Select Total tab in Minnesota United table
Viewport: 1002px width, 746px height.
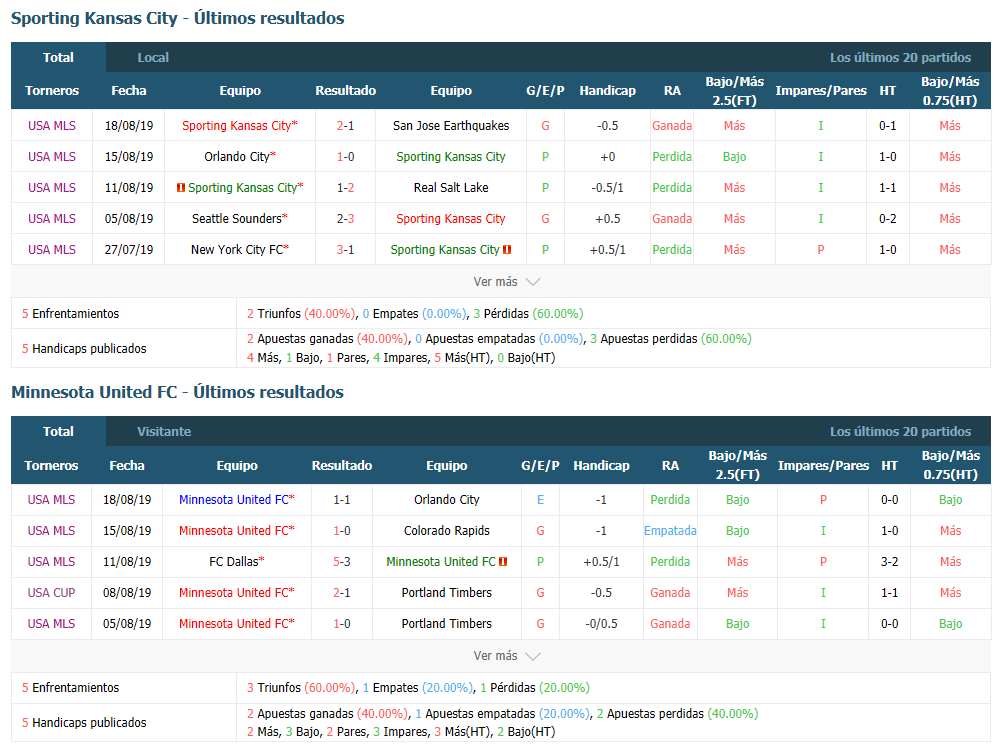coord(58,431)
